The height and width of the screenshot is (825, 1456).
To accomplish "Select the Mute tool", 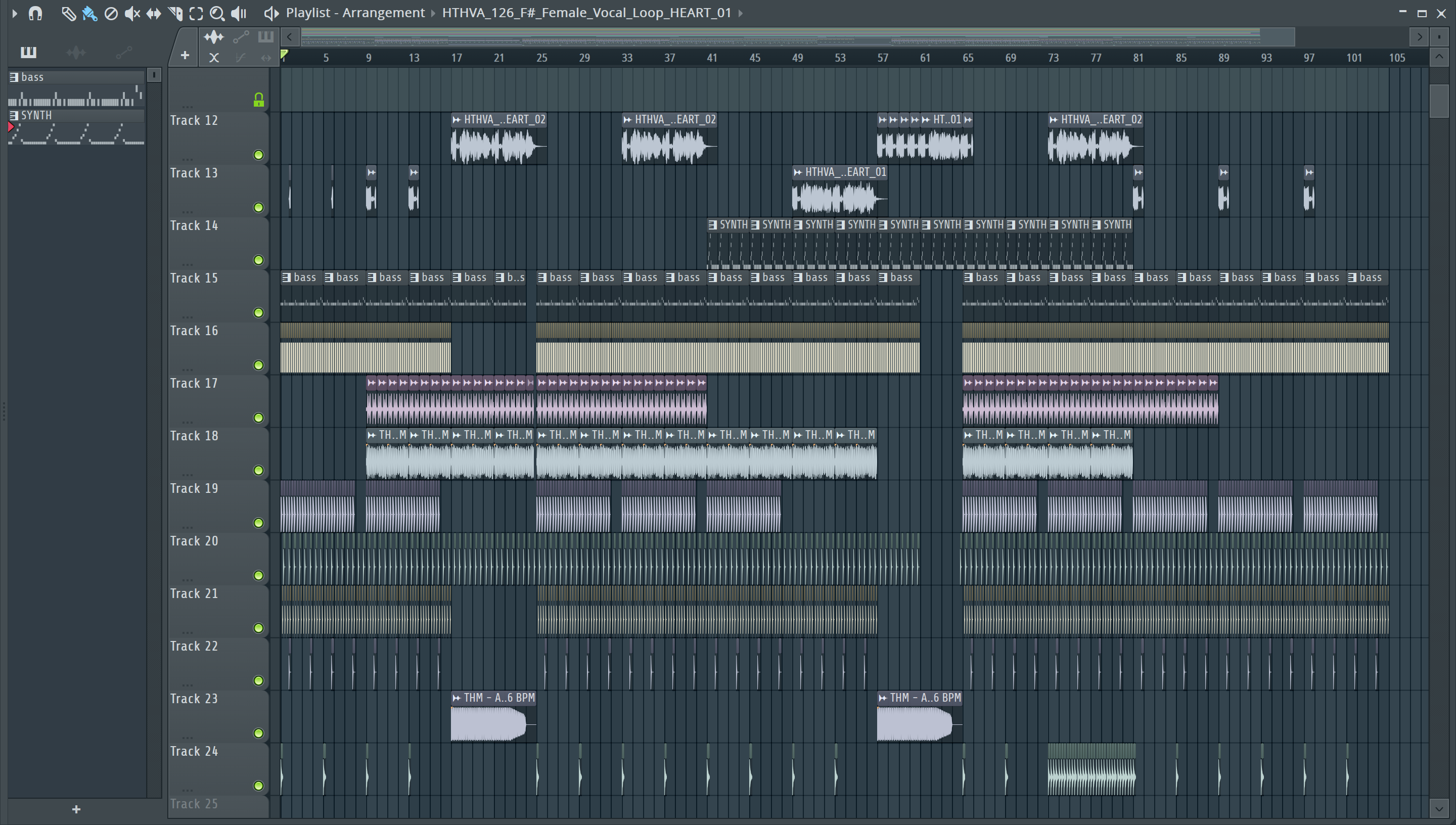I will point(132,13).
